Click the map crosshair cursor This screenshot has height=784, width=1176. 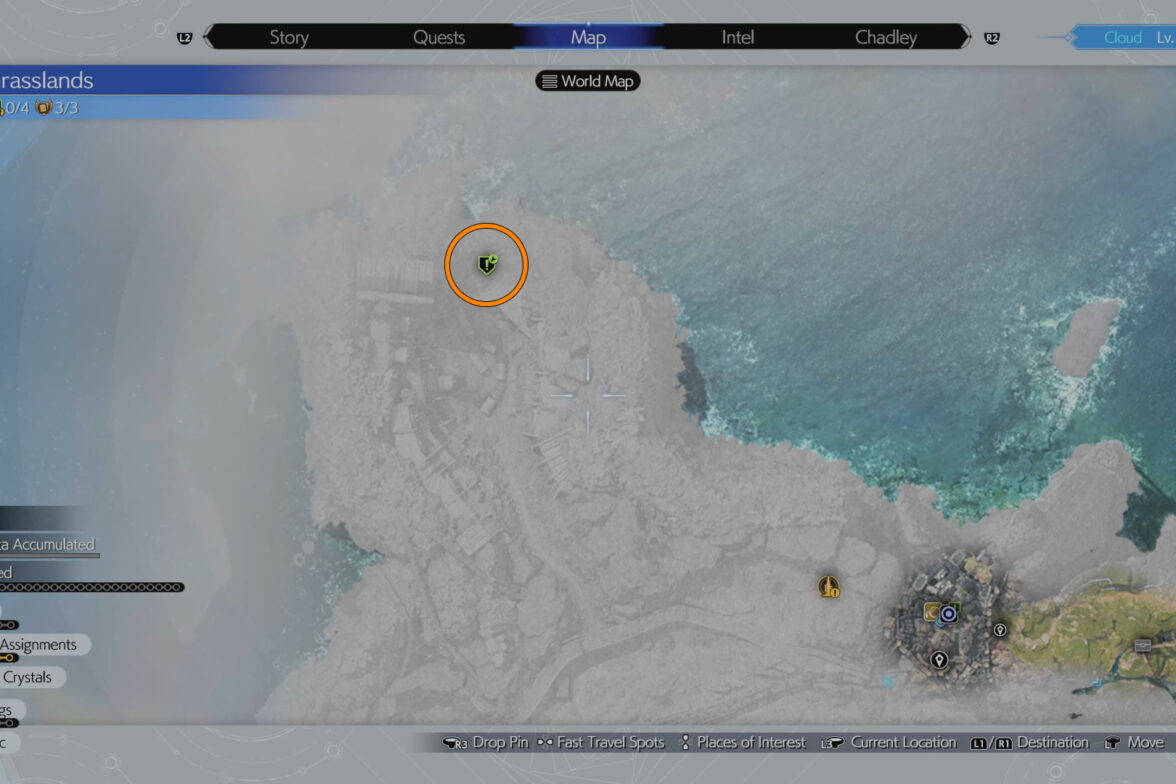click(587, 395)
